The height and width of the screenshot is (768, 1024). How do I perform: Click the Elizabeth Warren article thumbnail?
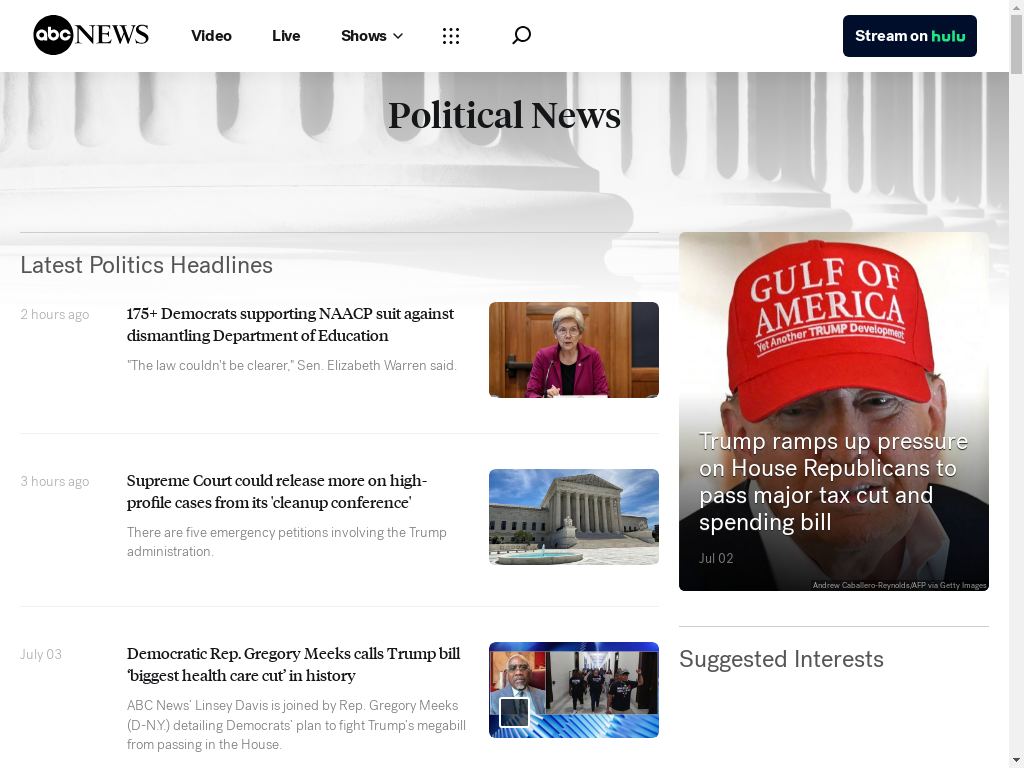574,350
